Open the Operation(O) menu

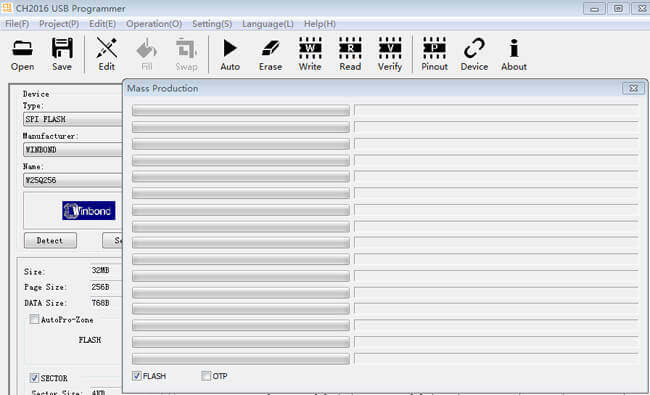pyautogui.click(x=154, y=24)
